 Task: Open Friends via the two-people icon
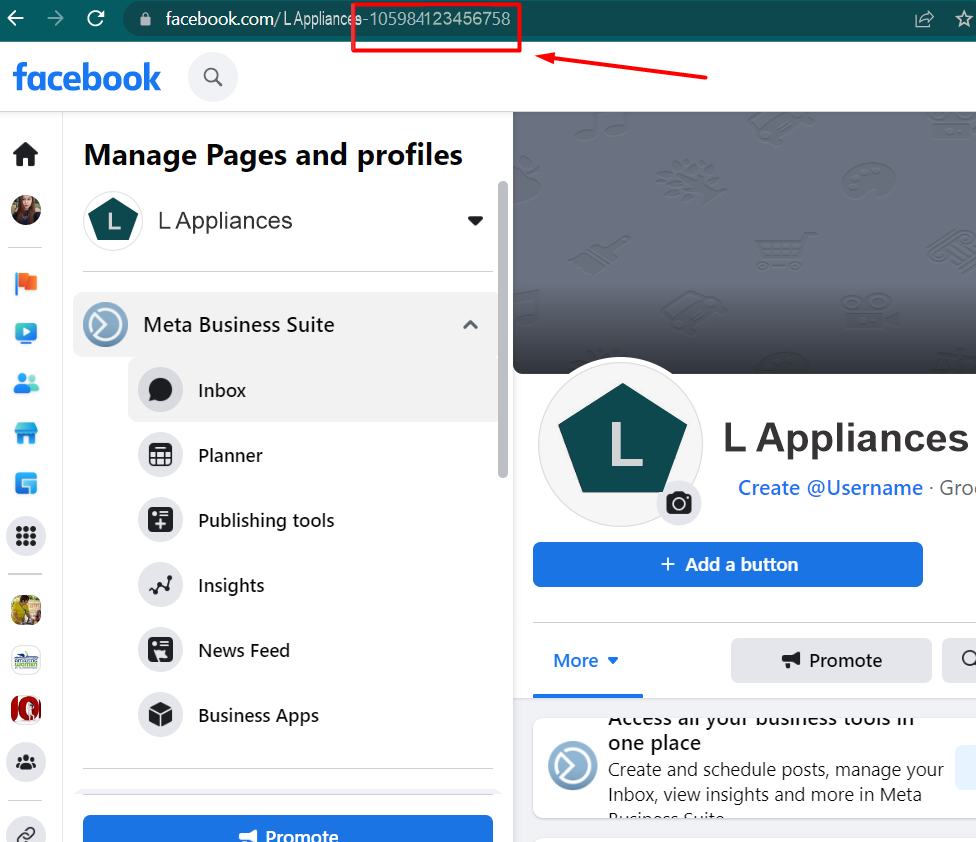26,383
